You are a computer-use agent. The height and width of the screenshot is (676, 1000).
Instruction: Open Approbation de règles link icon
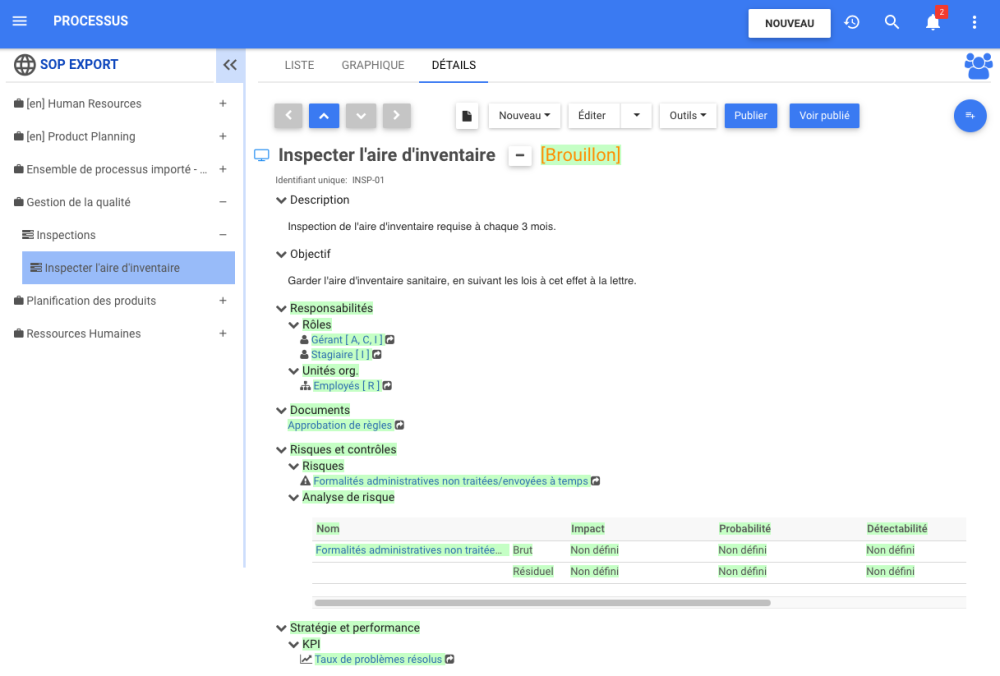pyautogui.click(x=399, y=425)
